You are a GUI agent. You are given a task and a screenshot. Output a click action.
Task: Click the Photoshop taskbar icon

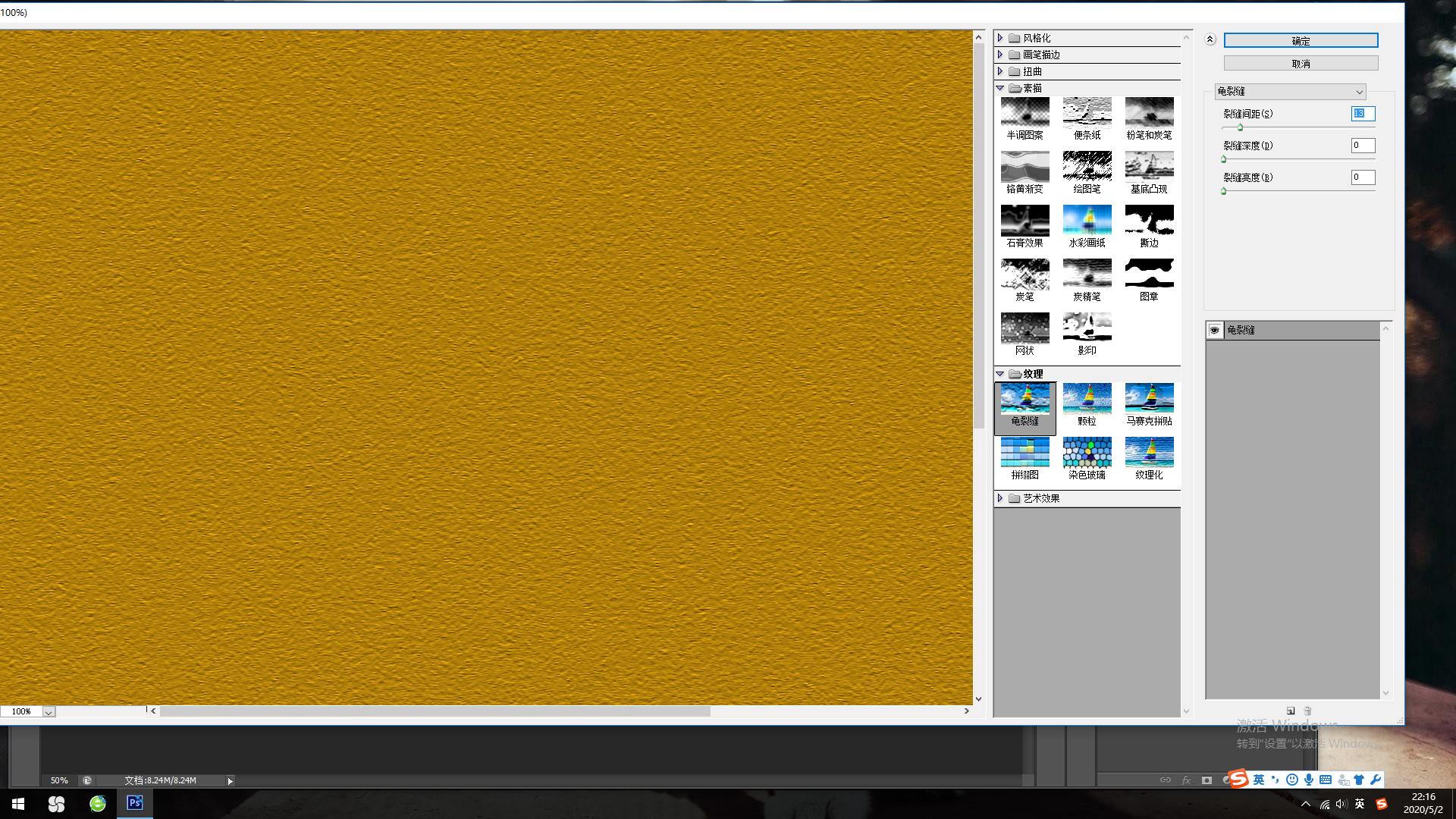click(x=135, y=803)
